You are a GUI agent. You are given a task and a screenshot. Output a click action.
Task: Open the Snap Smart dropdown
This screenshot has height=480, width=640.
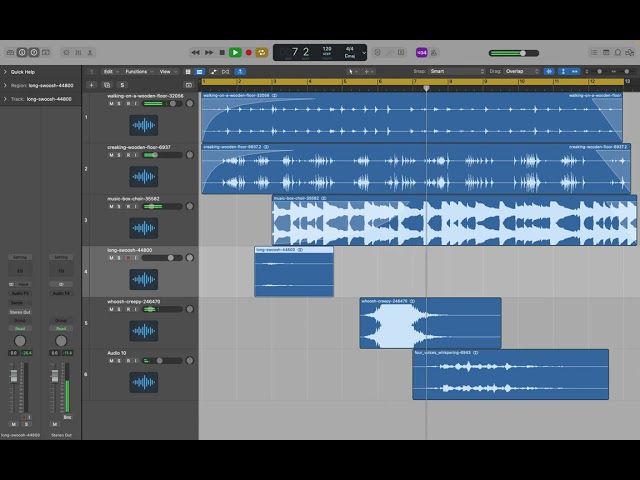pyautogui.click(x=457, y=71)
